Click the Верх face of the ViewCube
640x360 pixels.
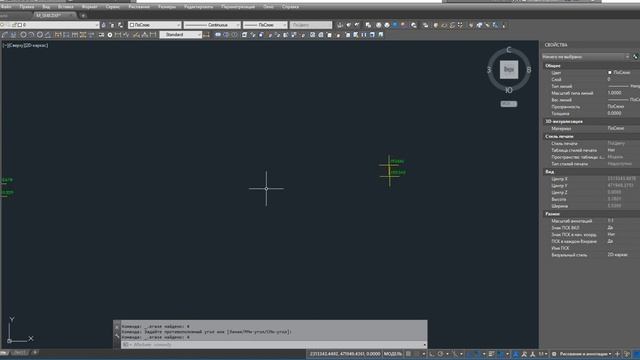point(509,70)
